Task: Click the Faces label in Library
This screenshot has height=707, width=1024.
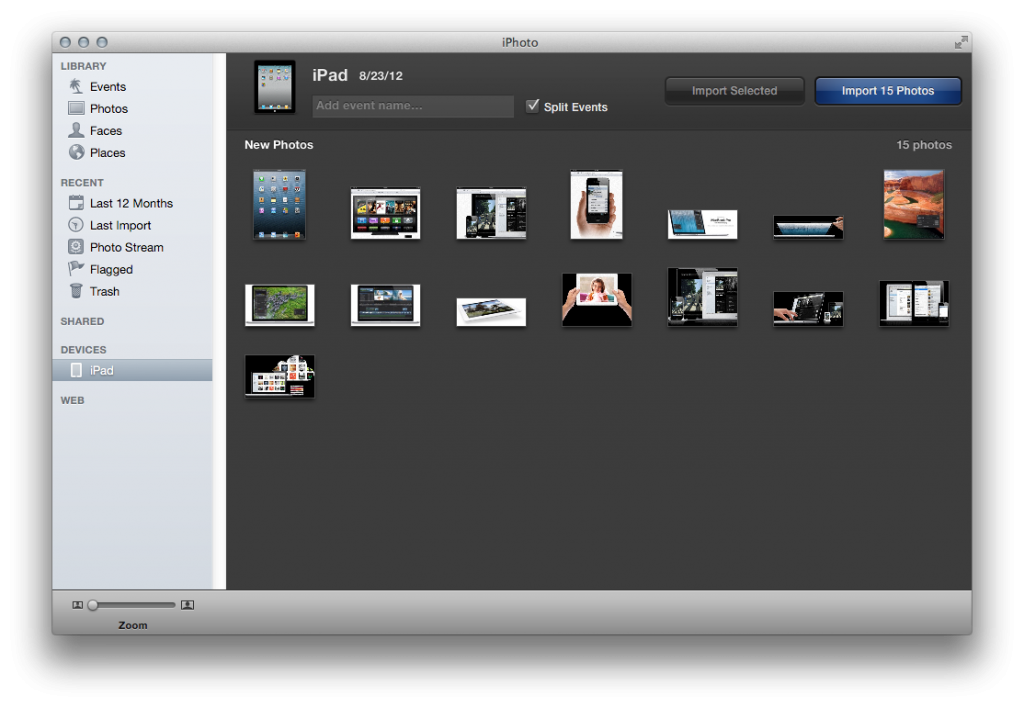Action: coord(106,131)
